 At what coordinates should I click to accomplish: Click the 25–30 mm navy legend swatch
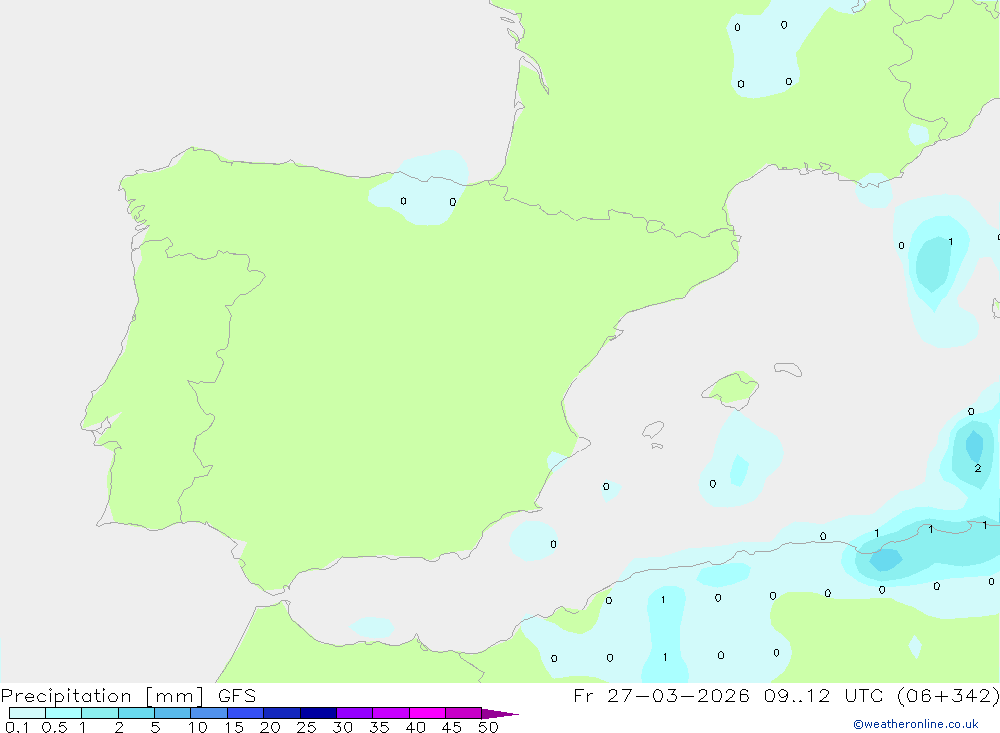tap(318, 713)
